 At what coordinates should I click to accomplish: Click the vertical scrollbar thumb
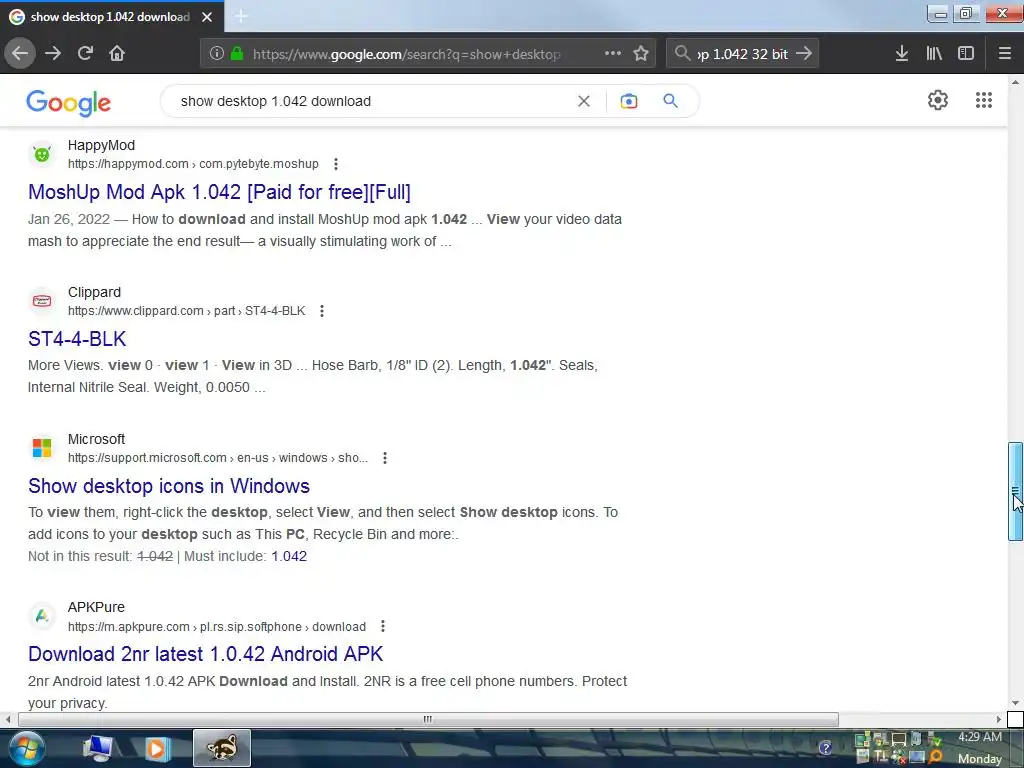click(x=1015, y=491)
